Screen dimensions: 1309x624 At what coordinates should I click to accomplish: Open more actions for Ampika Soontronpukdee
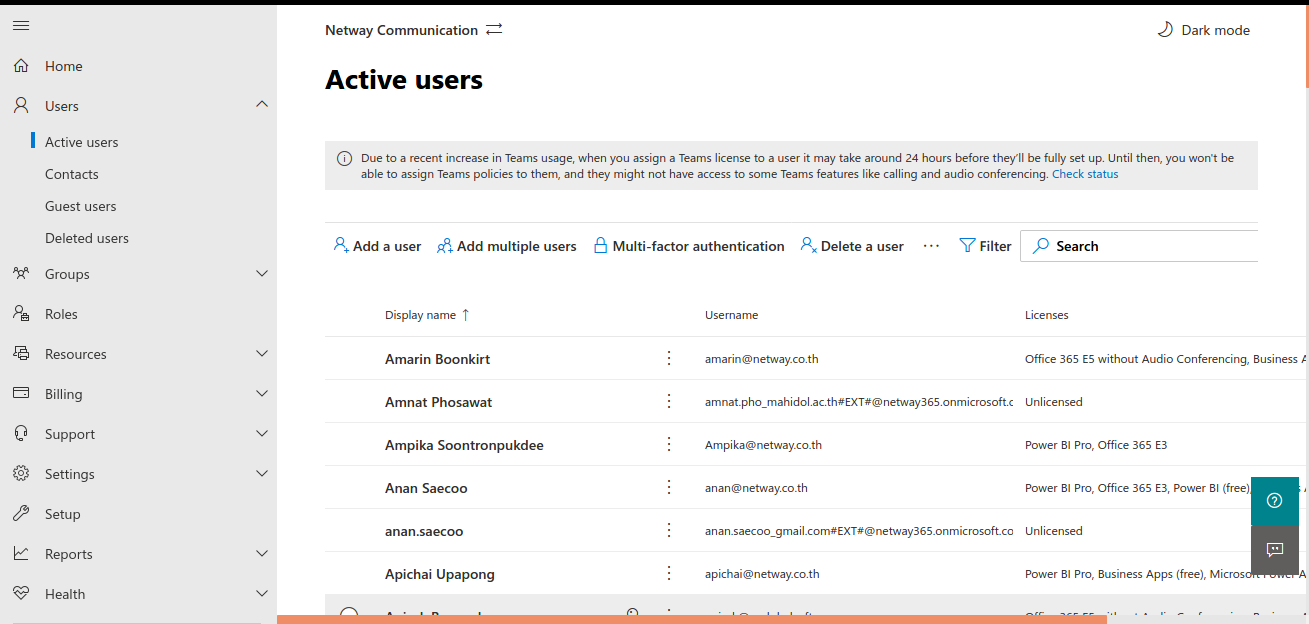pyautogui.click(x=669, y=444)
